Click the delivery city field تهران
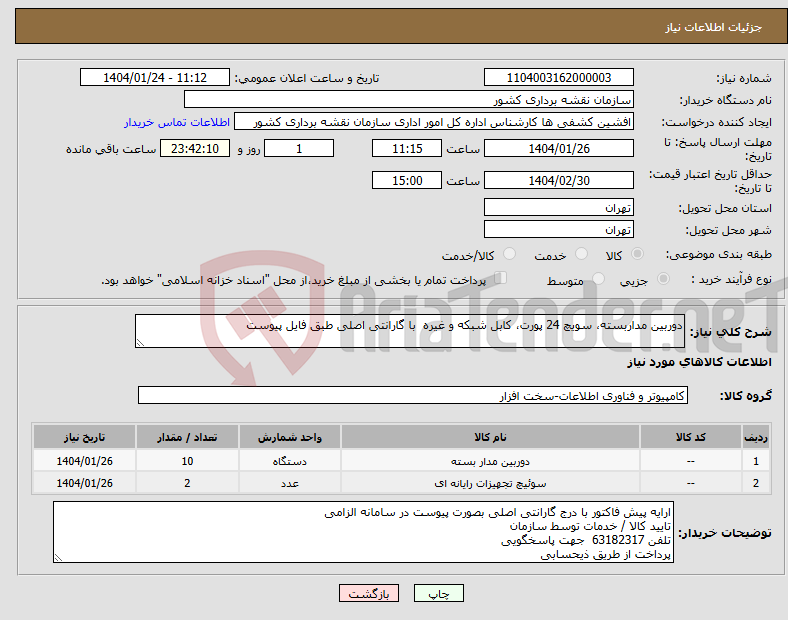 tap(558, 229)
